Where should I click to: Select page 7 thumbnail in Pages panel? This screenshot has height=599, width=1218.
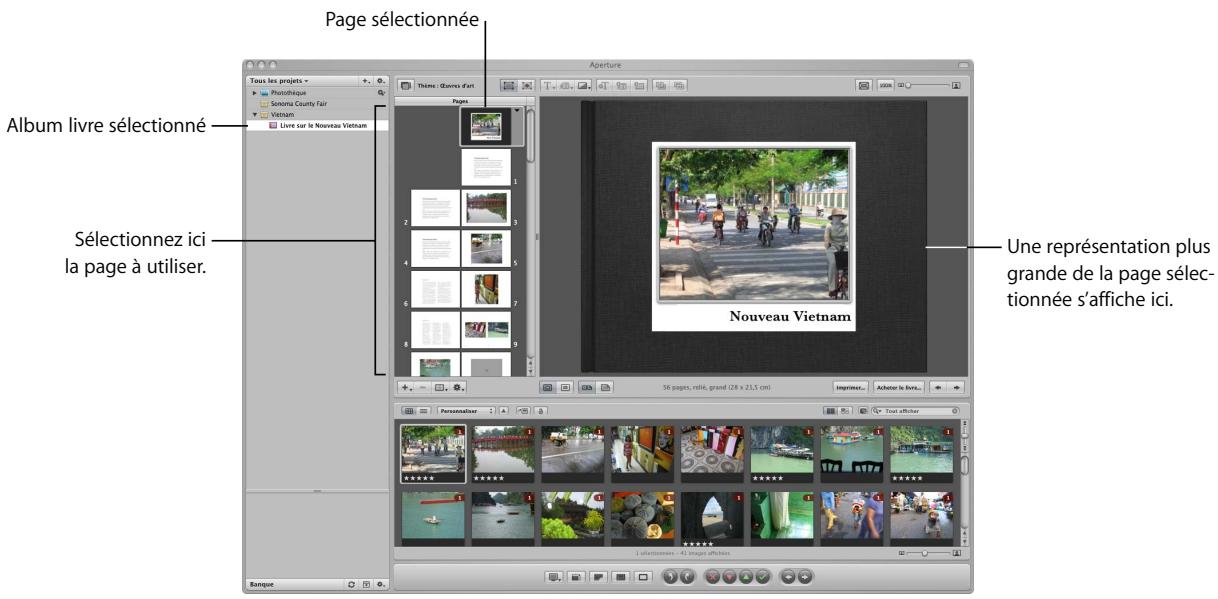[x=486, y=289]
